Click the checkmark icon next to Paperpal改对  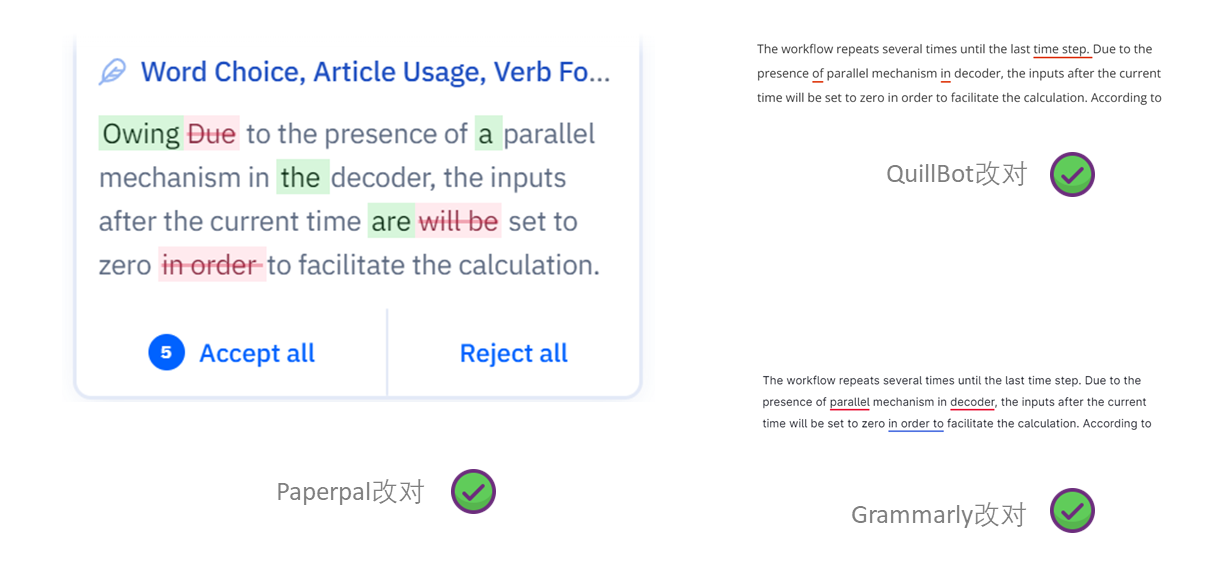click(473, 492)
